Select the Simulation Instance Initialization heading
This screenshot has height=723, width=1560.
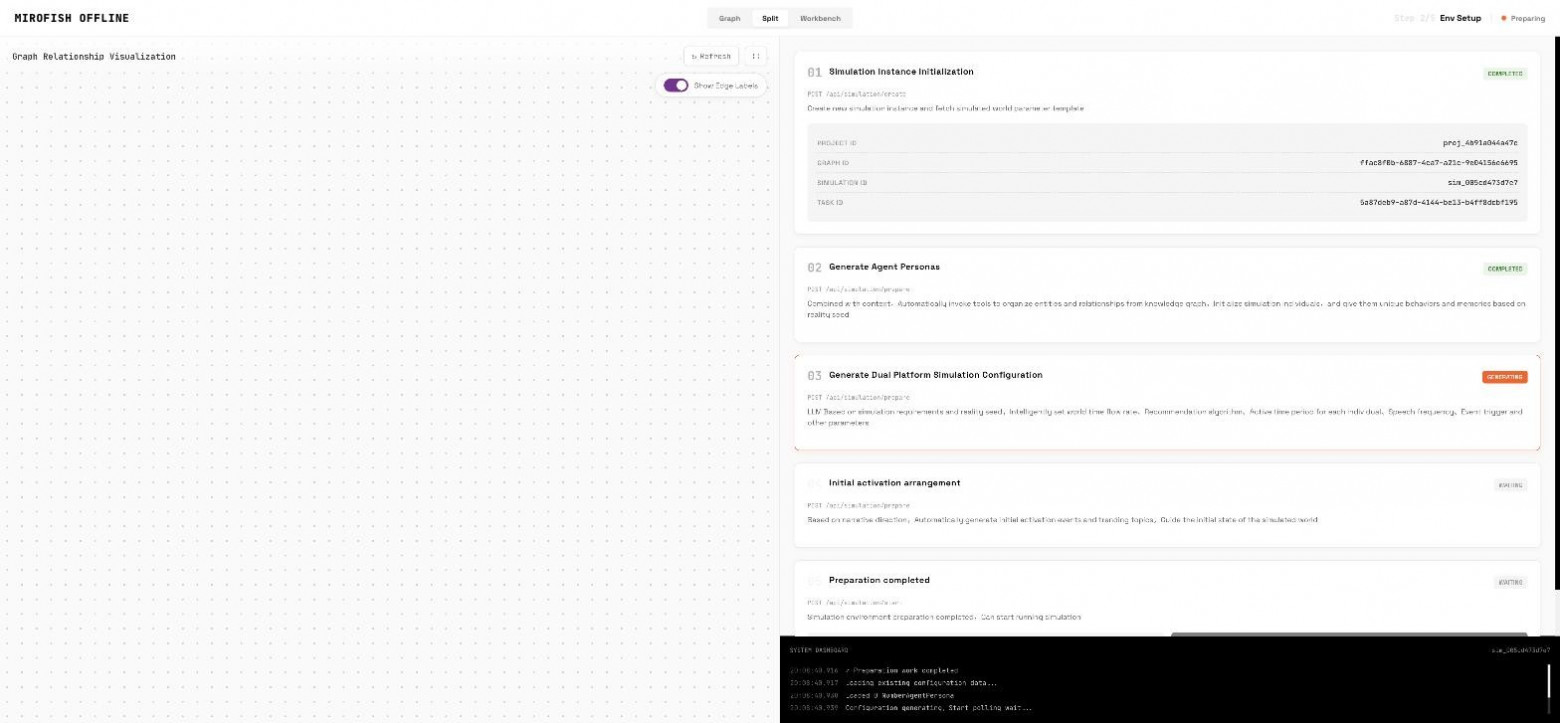click(901, 72)
